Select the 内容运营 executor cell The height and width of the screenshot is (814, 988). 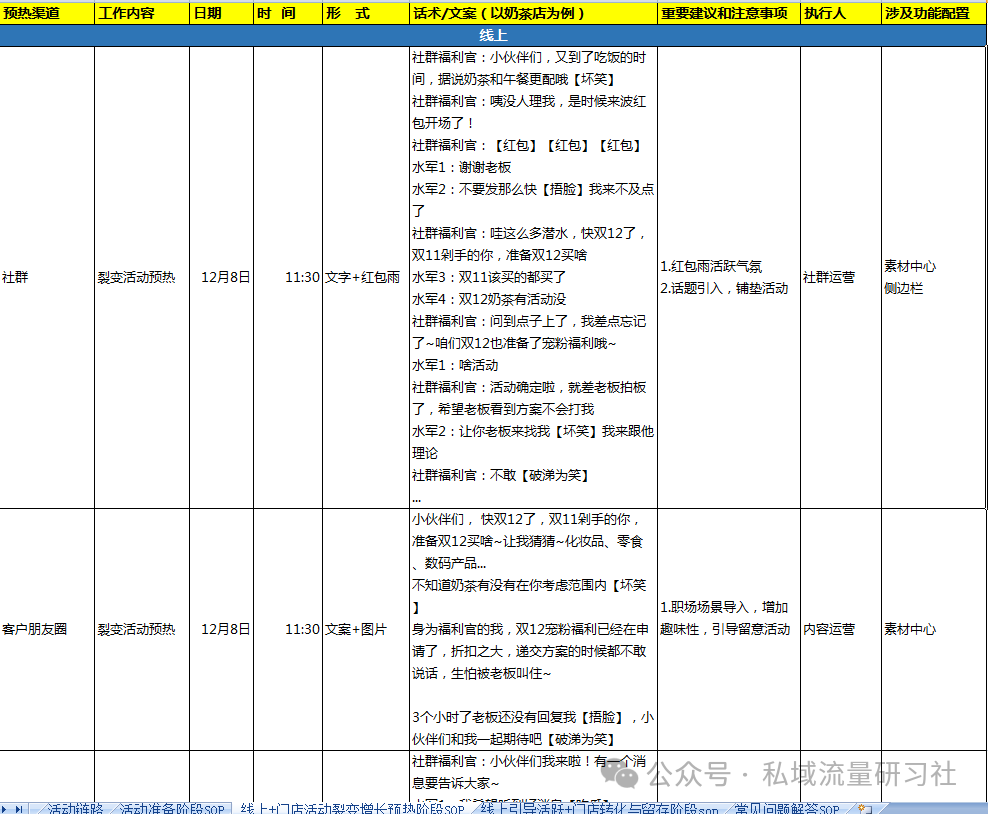coord(841,629)
